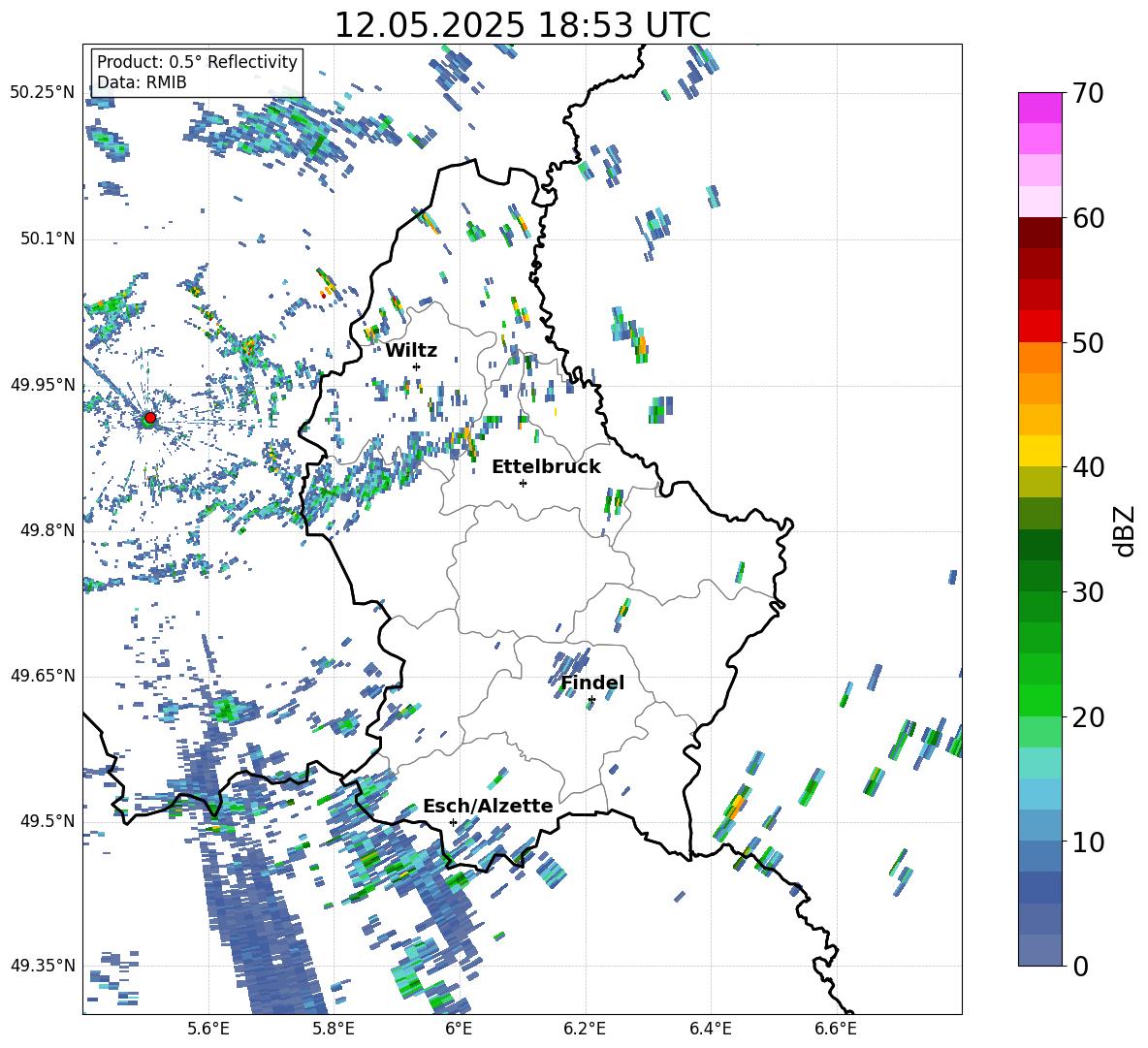
Task: Click the 6.6°E longitude label
Action: click(x=836, y=1029)
